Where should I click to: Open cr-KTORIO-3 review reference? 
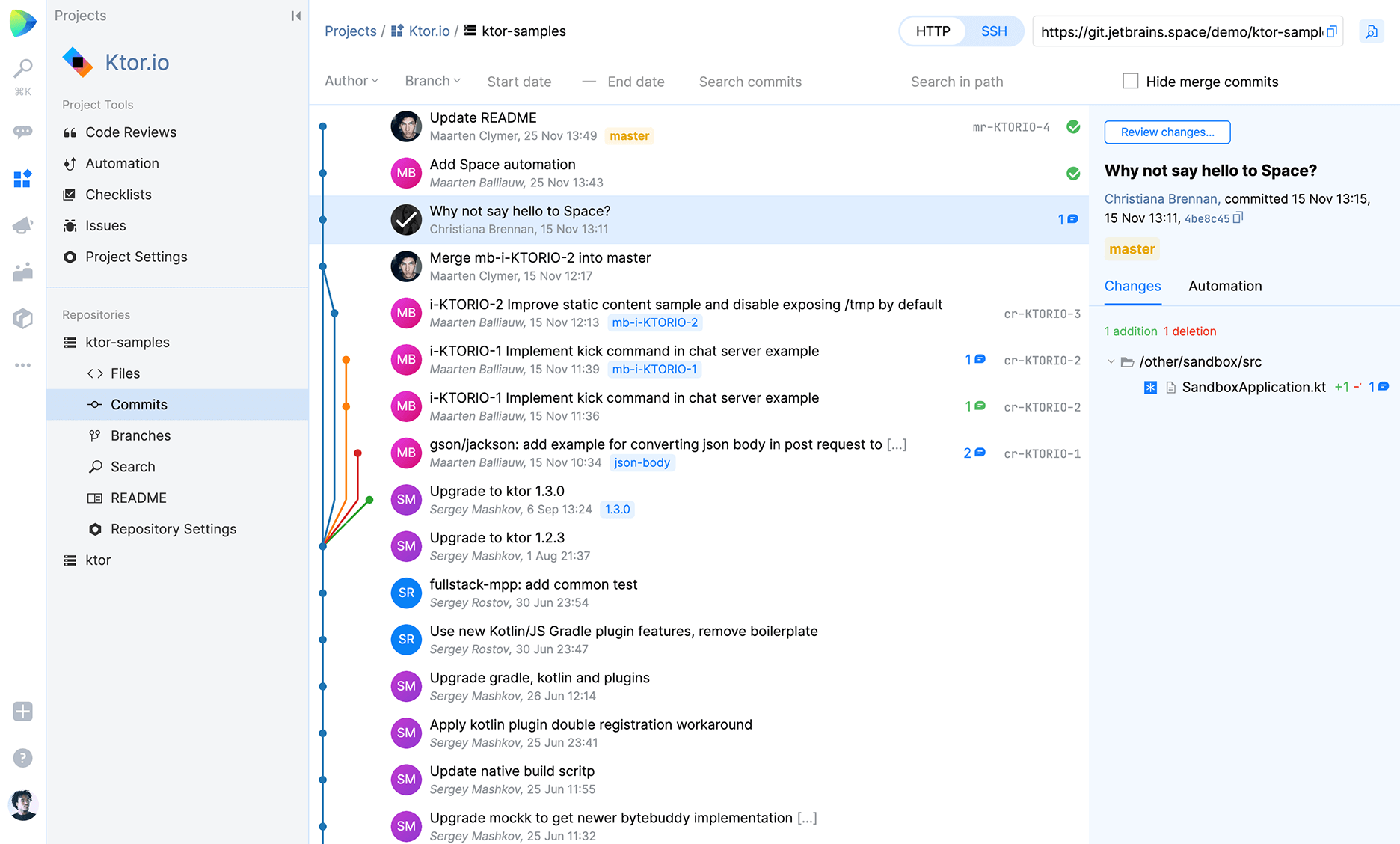point(1042,314)
